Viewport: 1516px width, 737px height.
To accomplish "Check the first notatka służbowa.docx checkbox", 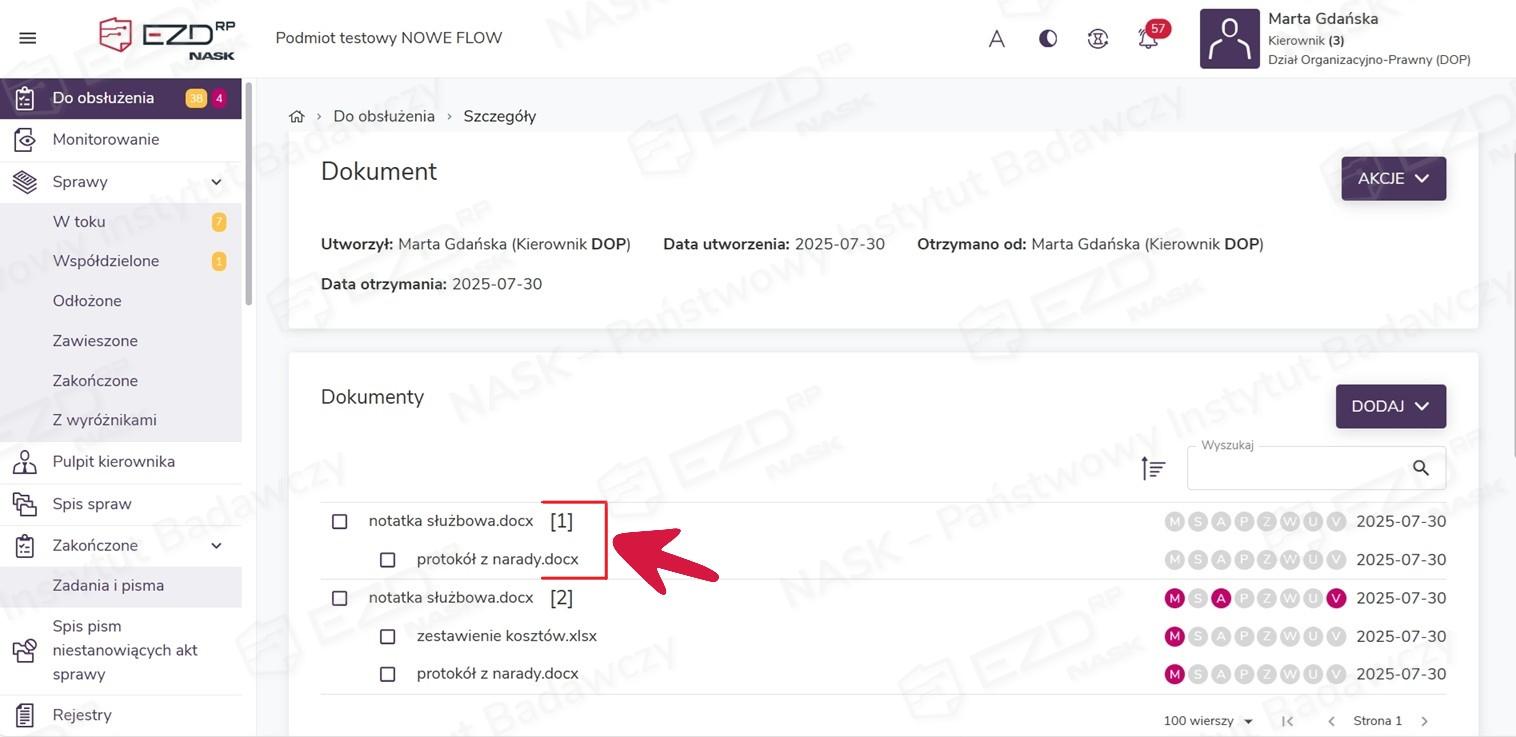I will coord(340,521).
